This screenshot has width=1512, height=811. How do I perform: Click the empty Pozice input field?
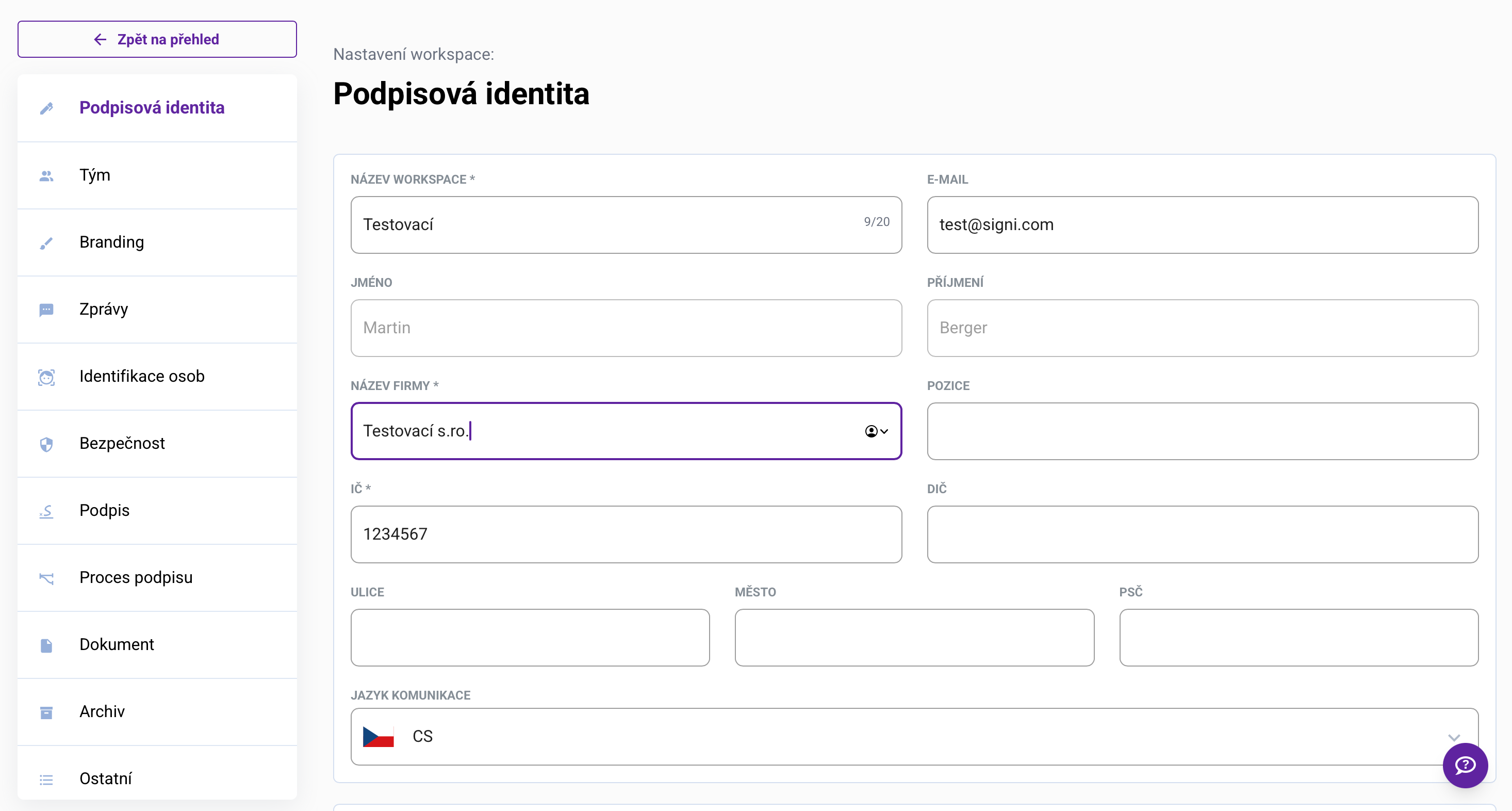click(x=1202, y=431)
